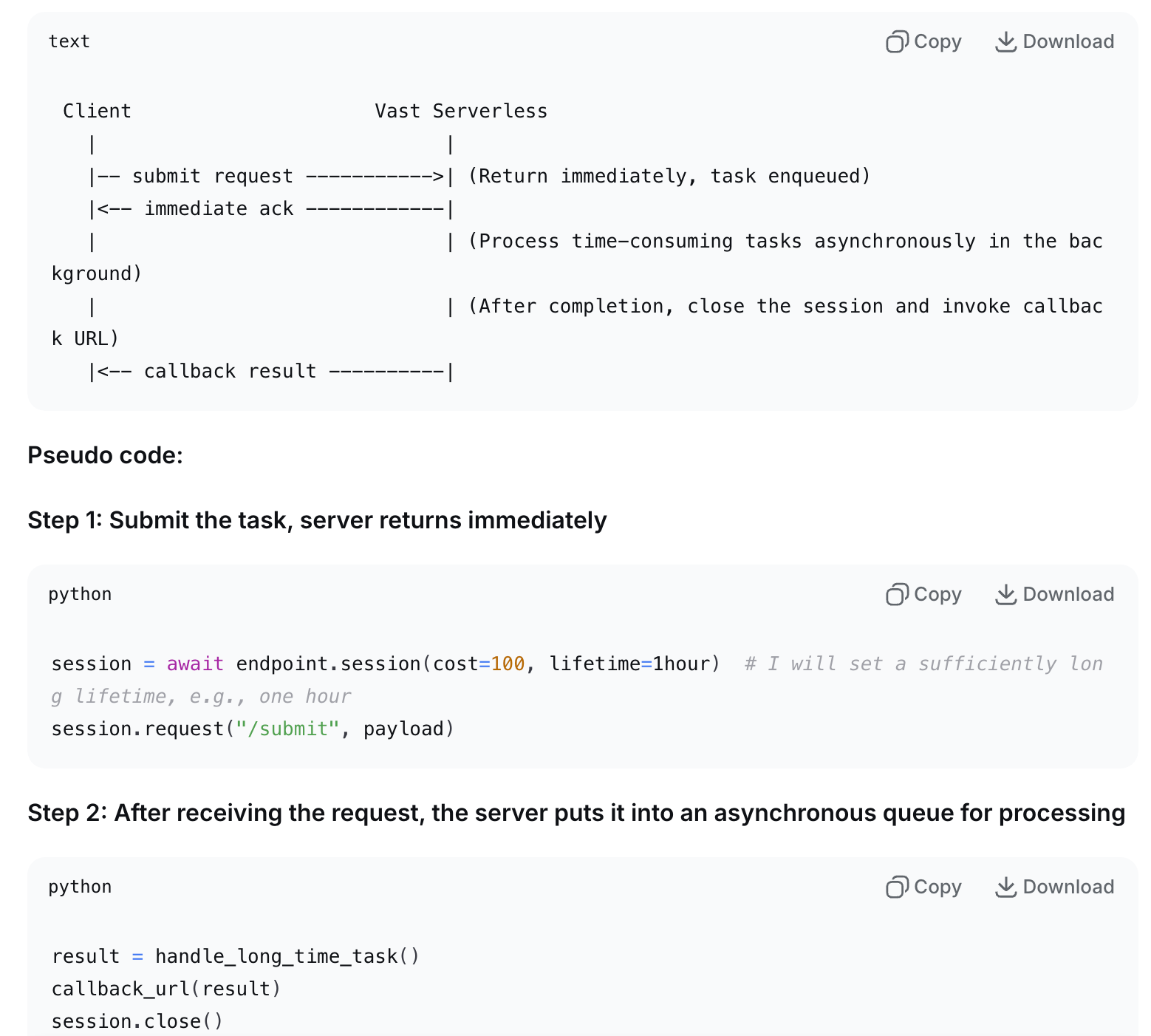This screenshot has height=1036, width=1151.
Task: Click the Download icon on the text diagram block
Action: point(1005,42)
